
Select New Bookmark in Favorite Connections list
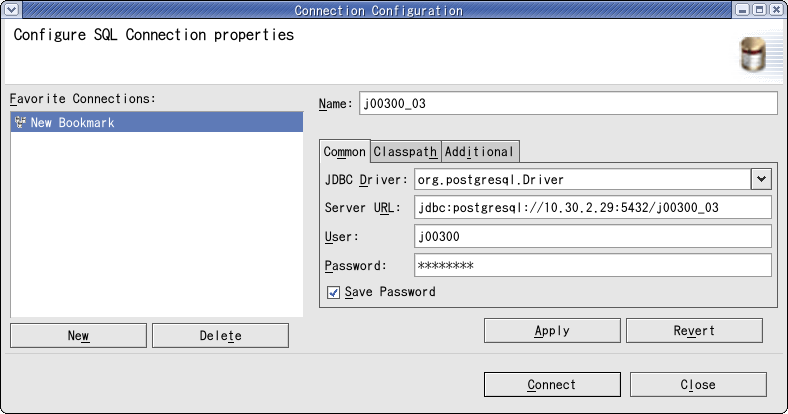click(157, 122)
